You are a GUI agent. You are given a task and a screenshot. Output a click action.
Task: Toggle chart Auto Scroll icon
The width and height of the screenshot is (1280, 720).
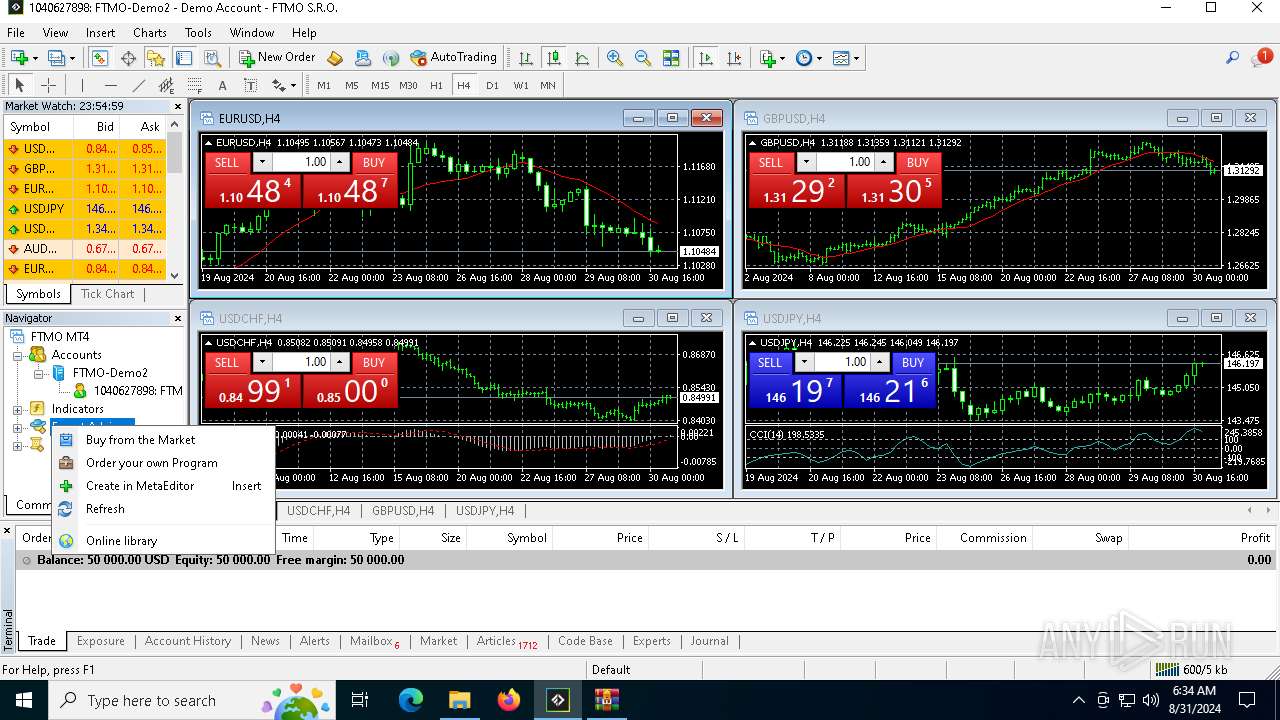tap(706, 58)
